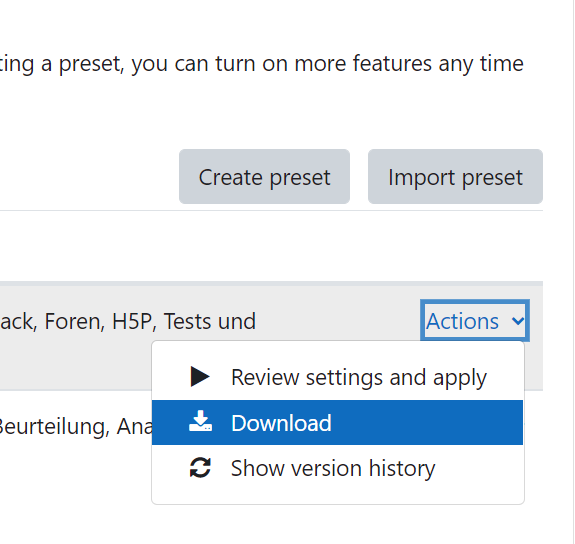575x544 pixels.
Task: Click the blank space left of Create preset
Action: point(88,176)
